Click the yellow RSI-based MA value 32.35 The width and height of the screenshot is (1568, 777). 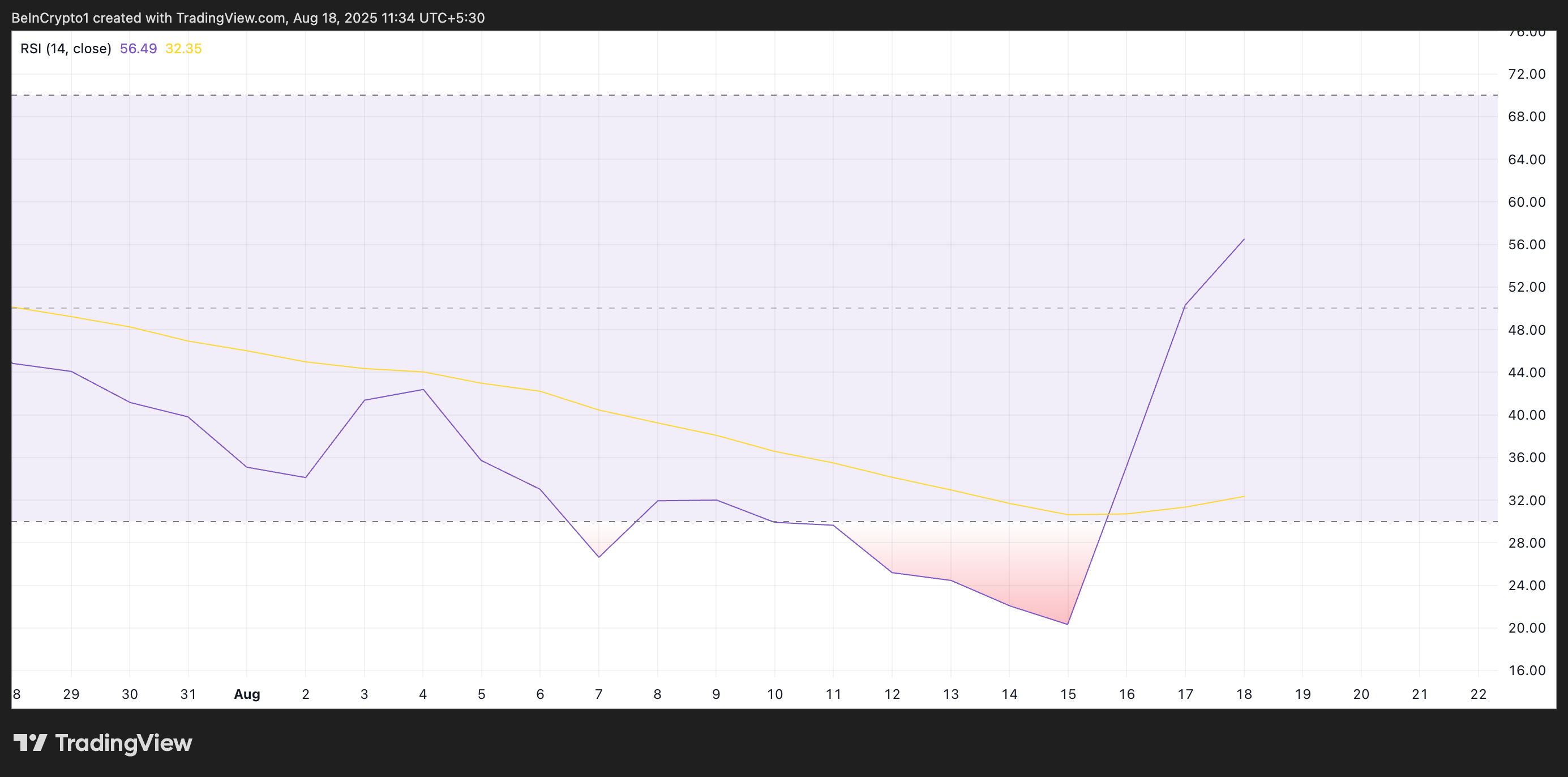pos(184,49)
